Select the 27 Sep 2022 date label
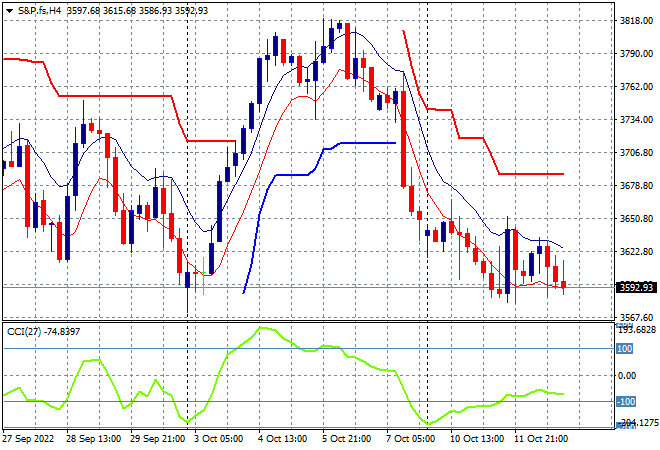This screenshot has height=450, width=660. click(x=28, y=439)
